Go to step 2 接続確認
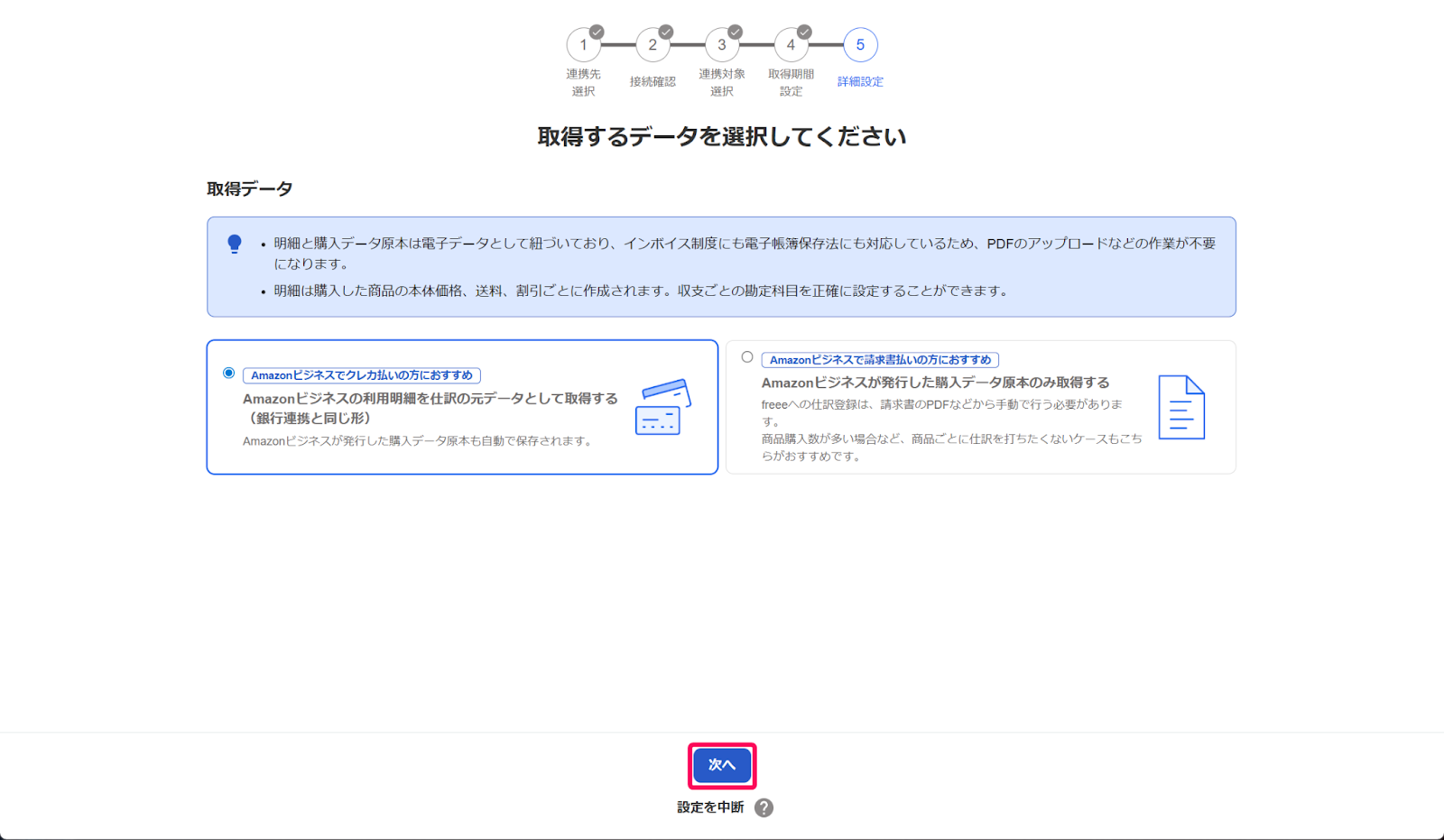The width and height of the screenshot is (1444, 840). pyautogui.click(x=653, y=45)
